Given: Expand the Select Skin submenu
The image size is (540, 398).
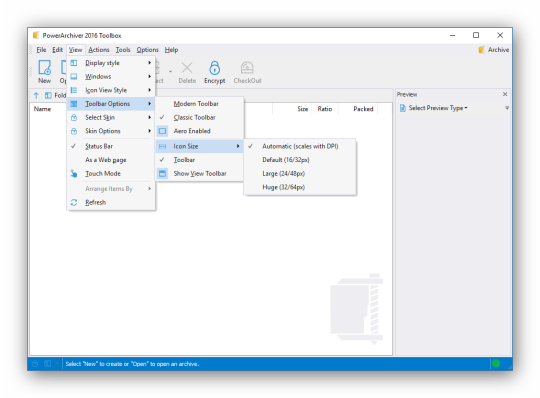Looking at the screenshot, I should 111,117.
